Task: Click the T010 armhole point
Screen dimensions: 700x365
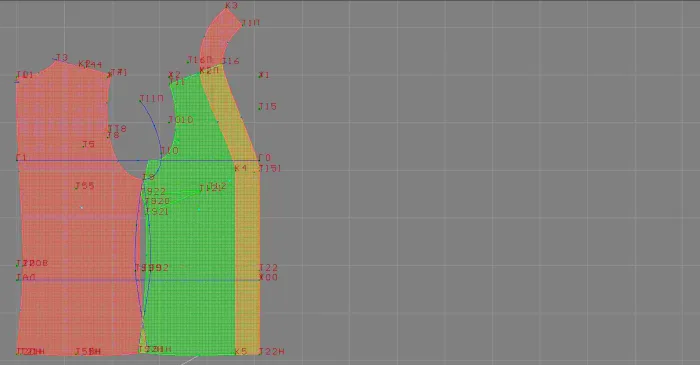Action: pyautogui.click(x=180, y=120)
